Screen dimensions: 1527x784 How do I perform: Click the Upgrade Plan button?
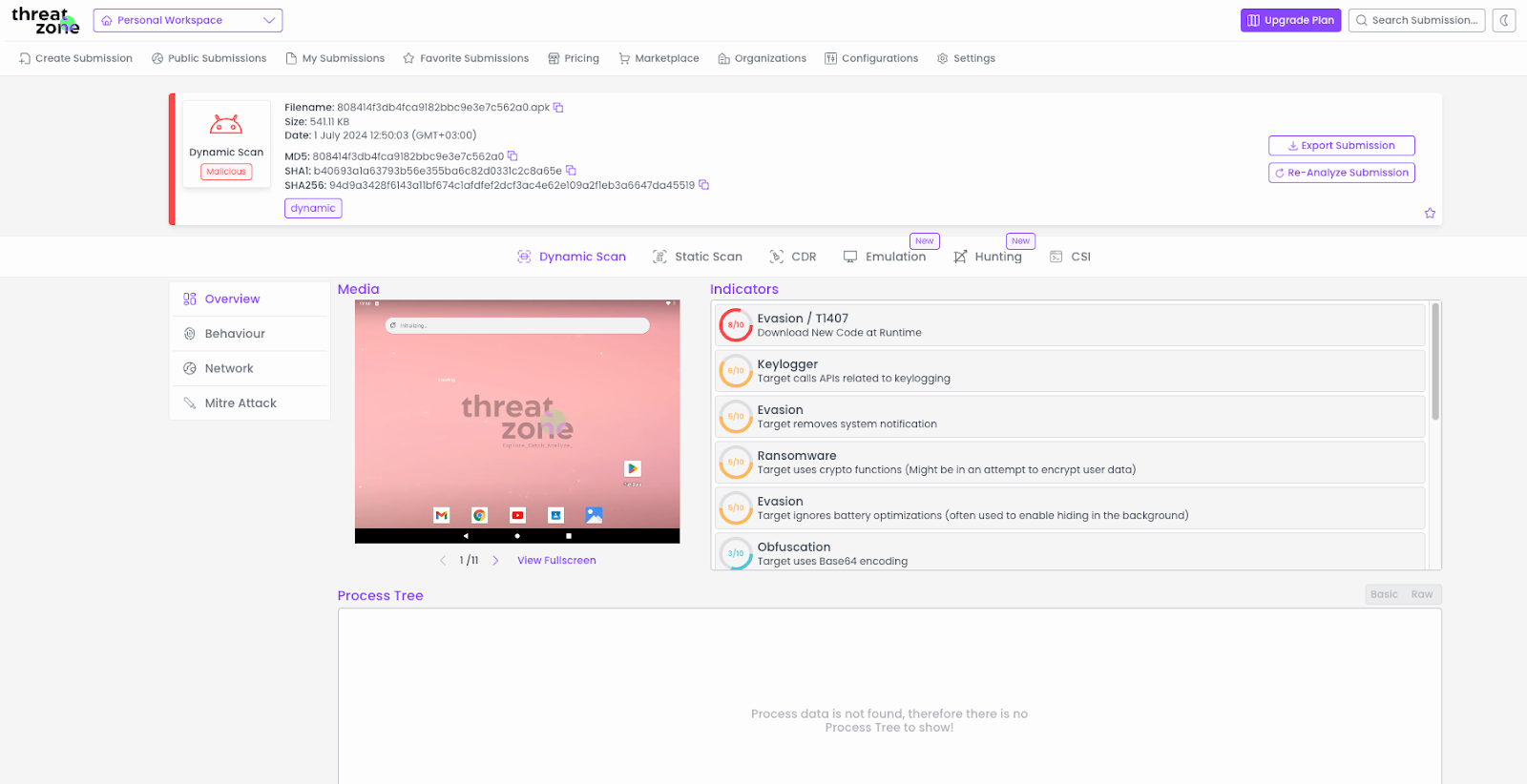(1290, 20)
